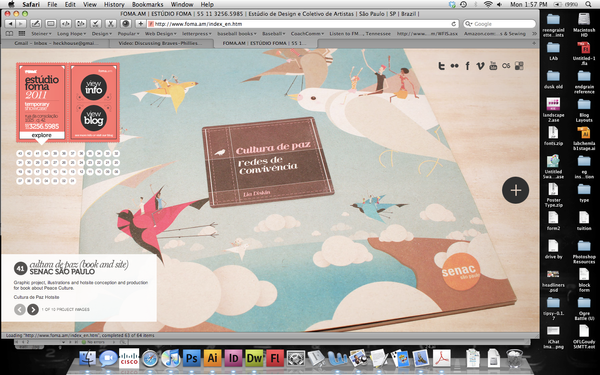Reload the page via the refresh icon
600x375 pixels.
pyautogui.click(x=453, y=24)
